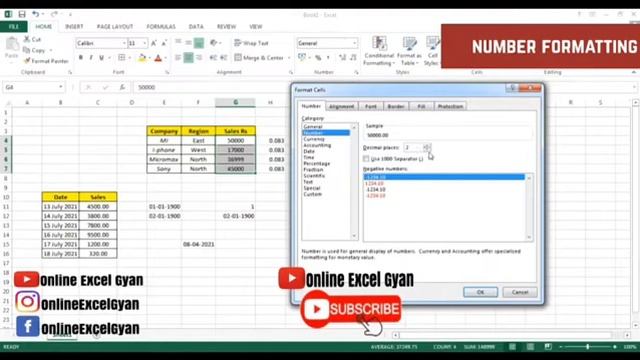
Task: Click the Wrap Text button
Action: (x=251, y=43)
